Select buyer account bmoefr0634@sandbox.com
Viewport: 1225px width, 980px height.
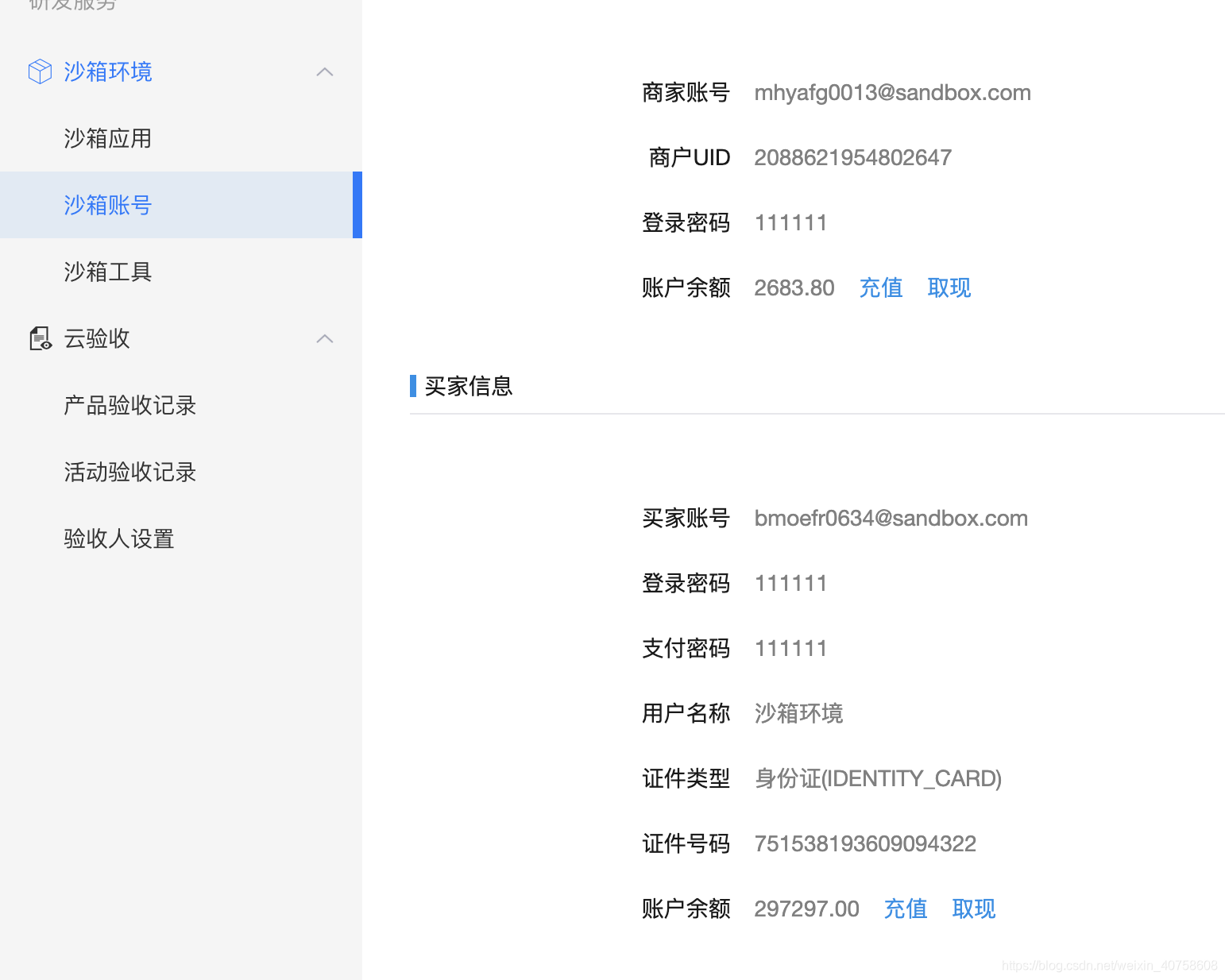(891, 519)
